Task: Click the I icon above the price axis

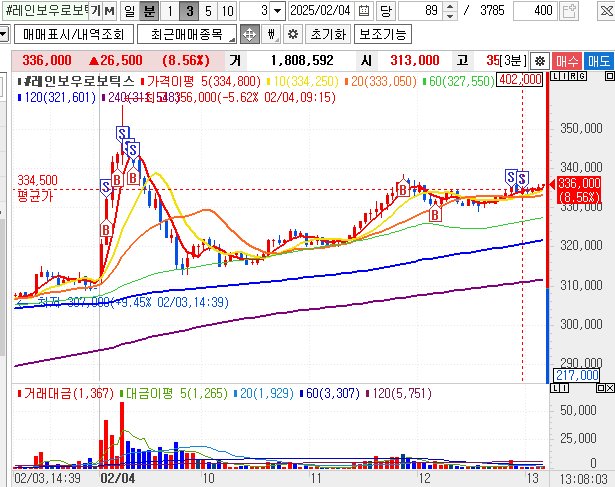Action: click(x=564, y=76)
